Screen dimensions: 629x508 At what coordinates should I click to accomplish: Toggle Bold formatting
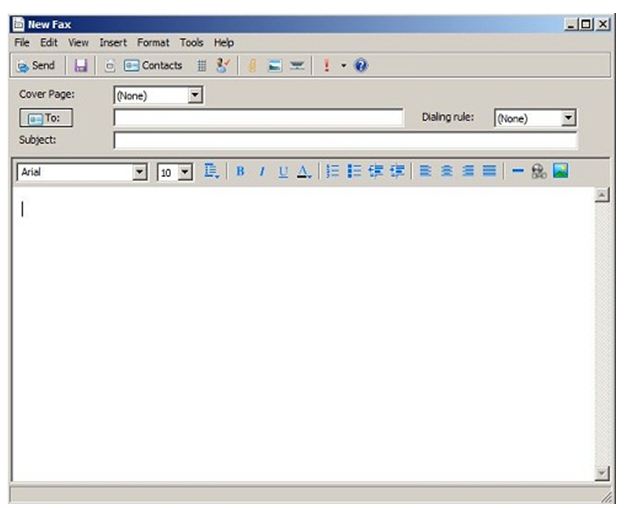pyautogui.click(x=240, y=171)
